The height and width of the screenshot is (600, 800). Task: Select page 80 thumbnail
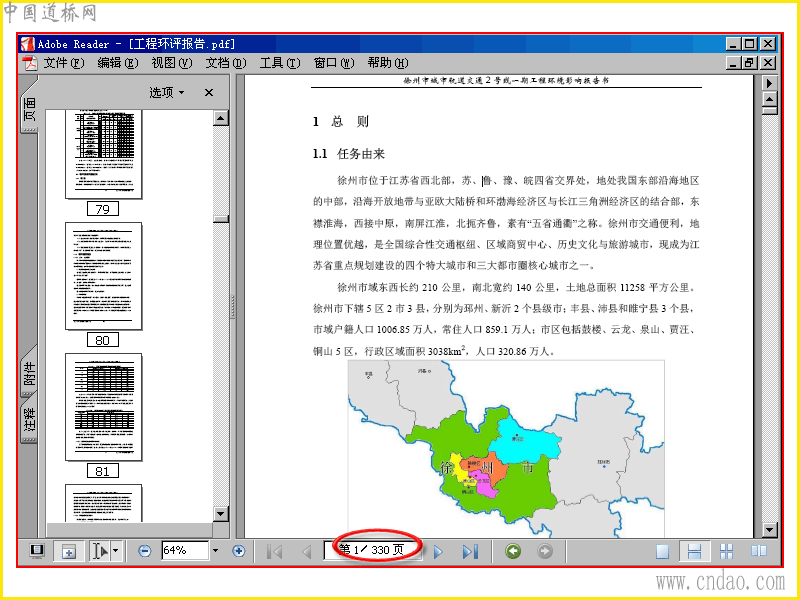[x=104, y=276]
